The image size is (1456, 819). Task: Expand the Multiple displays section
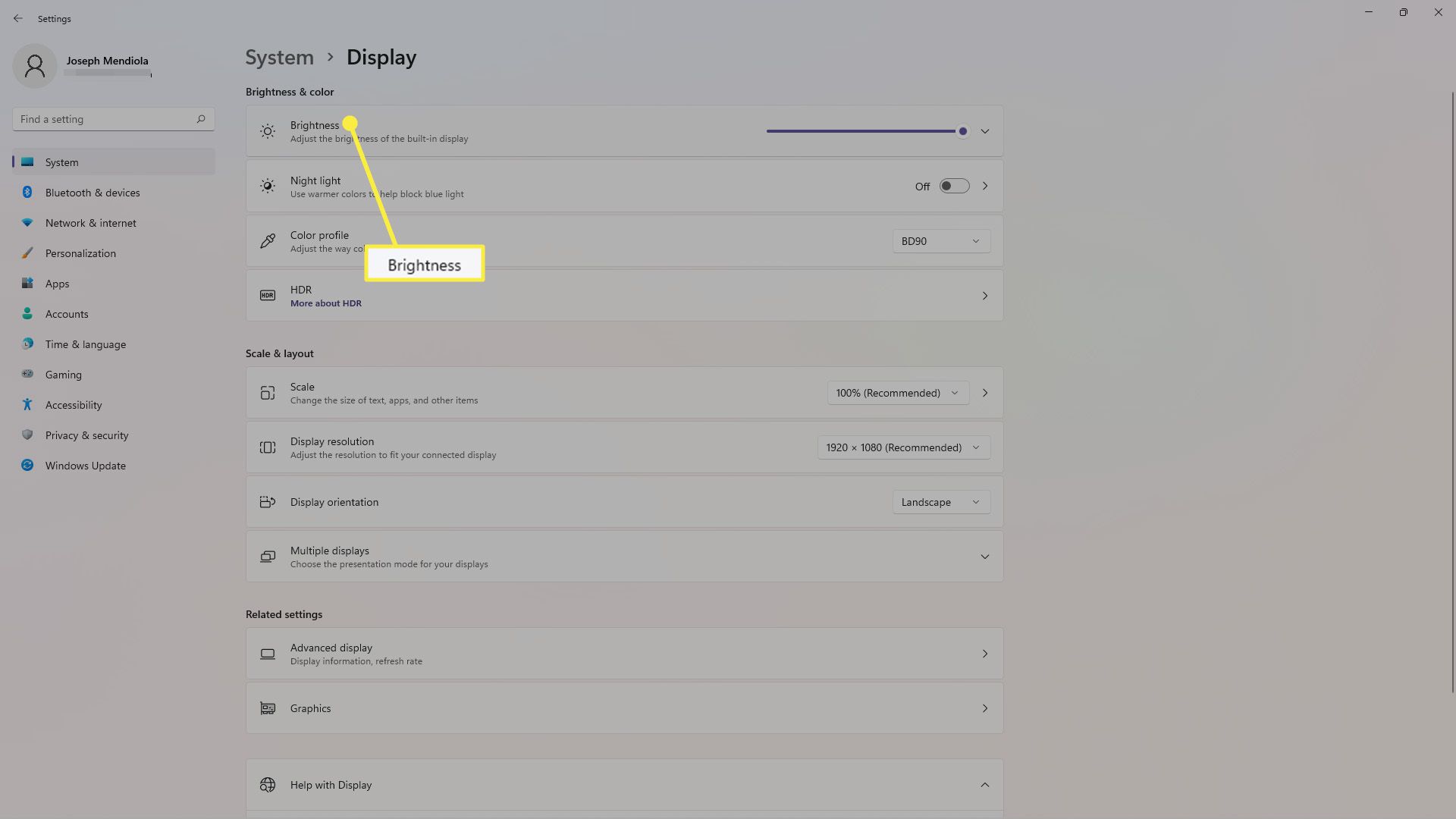(x=985, y=557)
